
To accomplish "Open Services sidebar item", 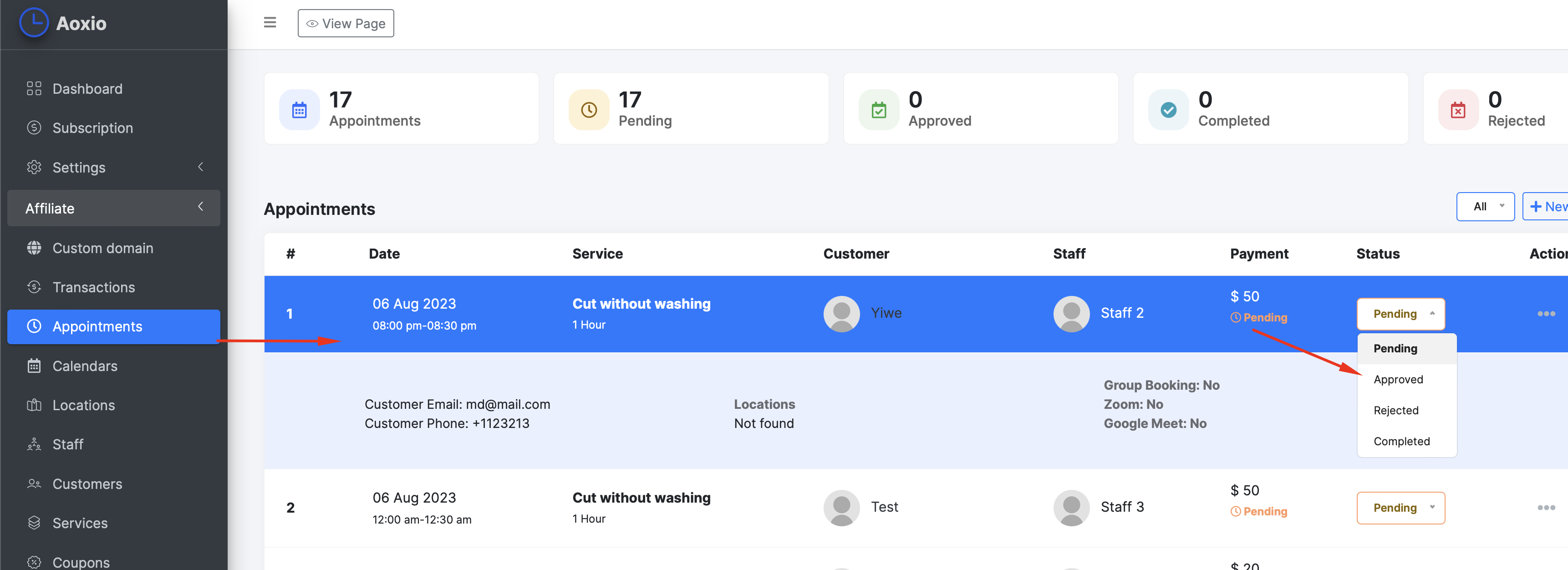I will click(80, 523).
